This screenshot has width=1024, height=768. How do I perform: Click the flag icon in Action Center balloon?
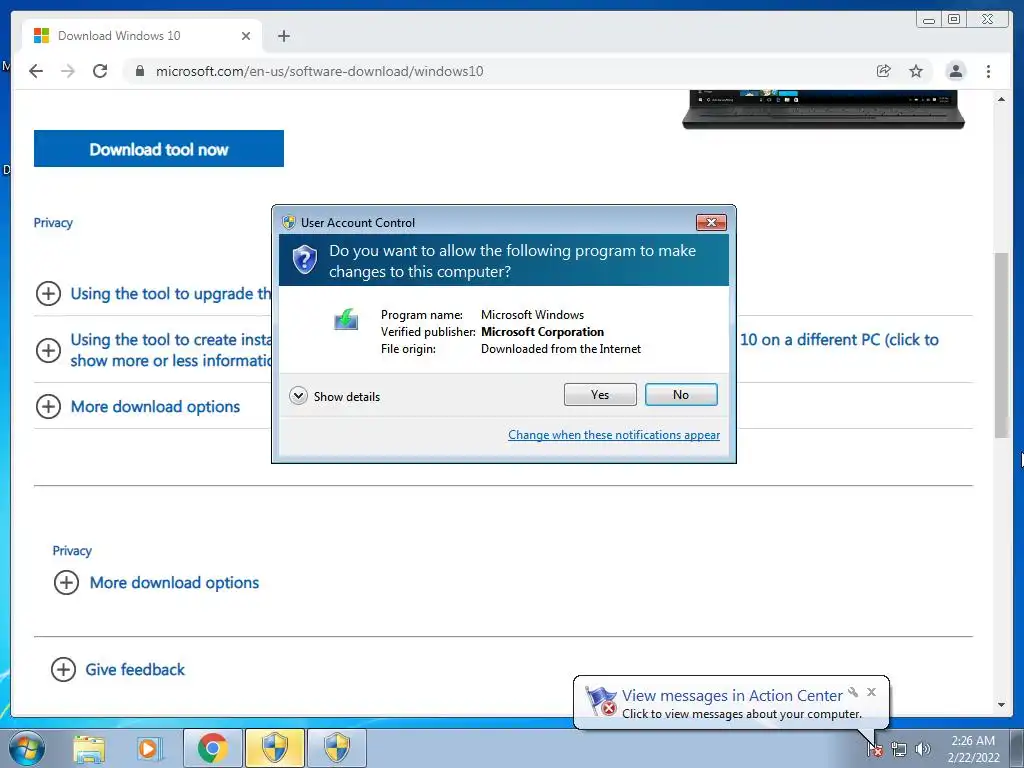[x=601, y=701]
